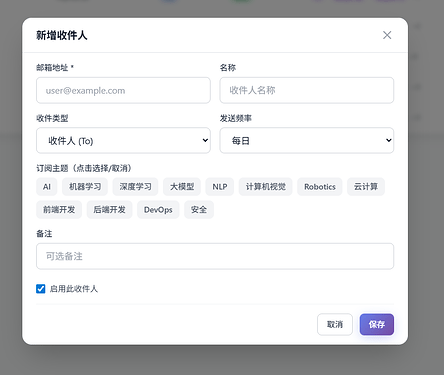Viewport: 444px width, 375px height.
Task: Toggle the 前端开发 topic tag
Action: coord(59,210)
